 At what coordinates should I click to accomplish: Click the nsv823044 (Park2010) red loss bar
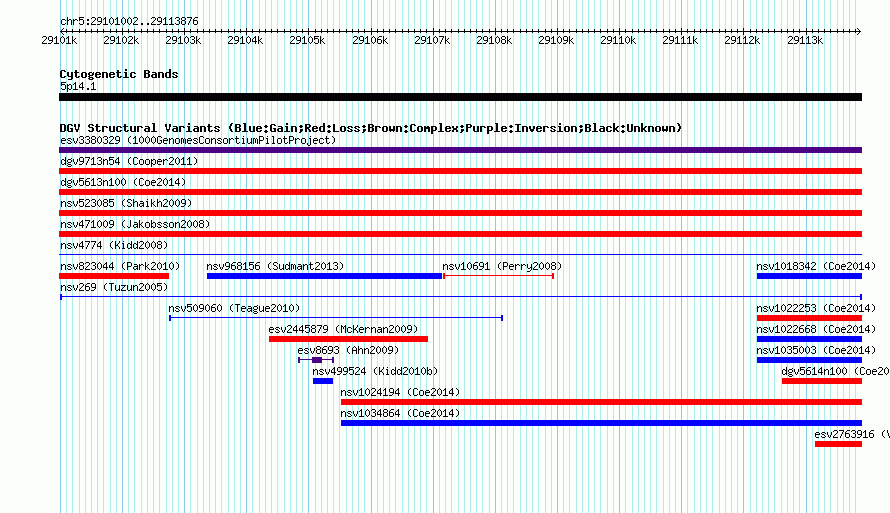(114, 276)
